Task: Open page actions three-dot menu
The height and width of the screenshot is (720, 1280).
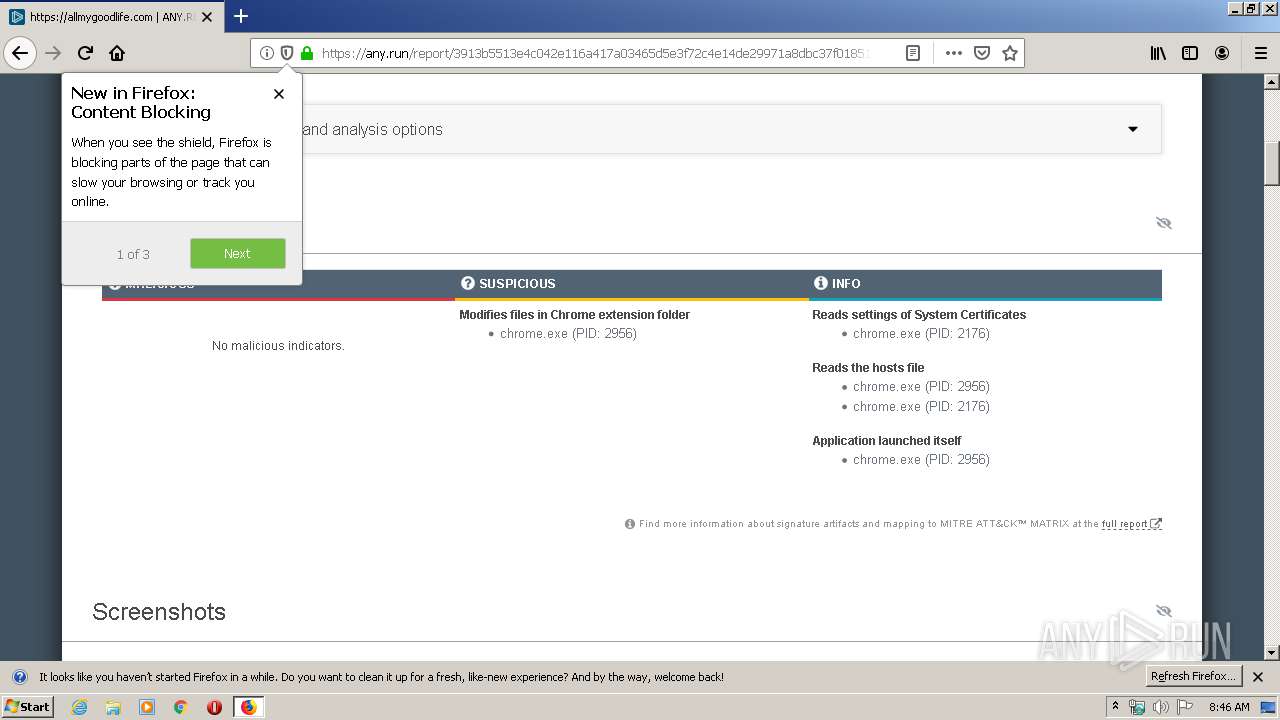Action: pos(954,53)
